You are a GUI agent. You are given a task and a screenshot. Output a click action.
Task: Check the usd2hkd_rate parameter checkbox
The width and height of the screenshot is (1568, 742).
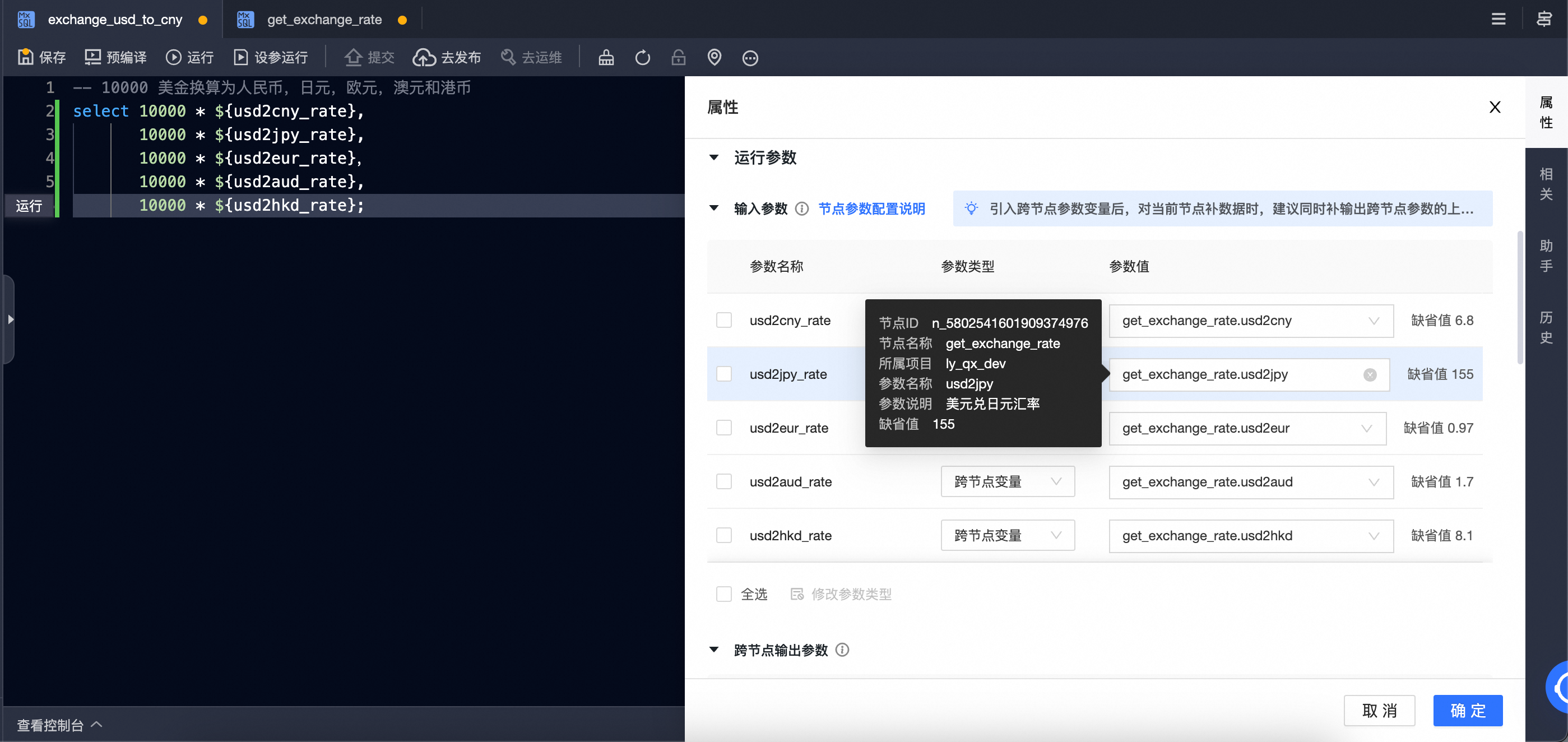pyautogui.click(x=723, y=535)
